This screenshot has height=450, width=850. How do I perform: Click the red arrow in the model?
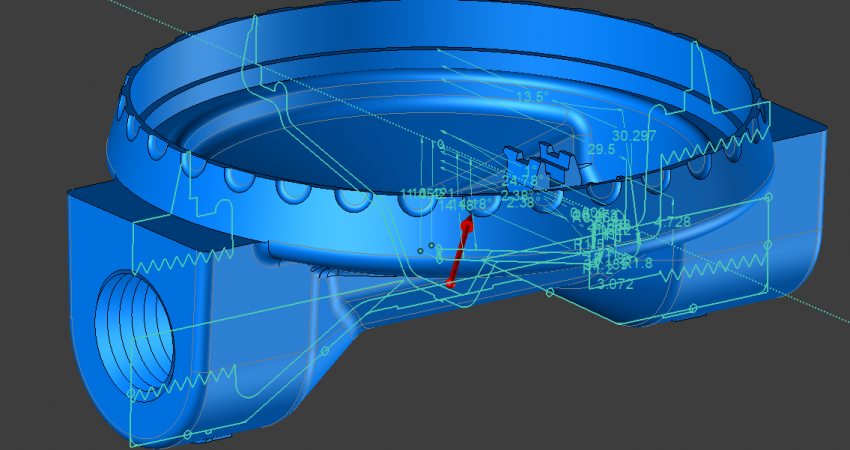[x=461, y=252]
